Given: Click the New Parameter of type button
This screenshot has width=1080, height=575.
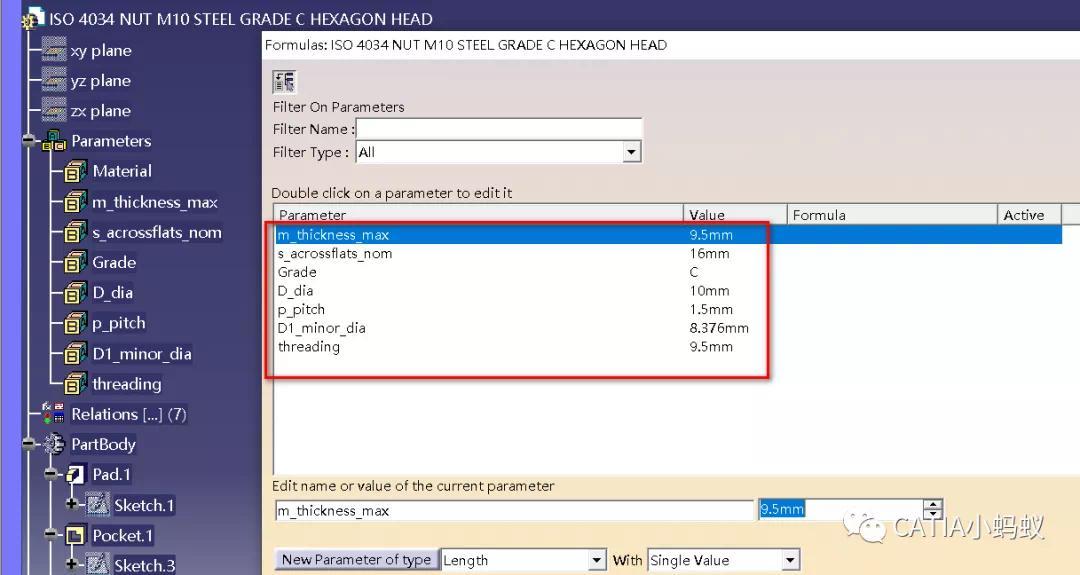Looking at the screenshot, I should 356,560.
